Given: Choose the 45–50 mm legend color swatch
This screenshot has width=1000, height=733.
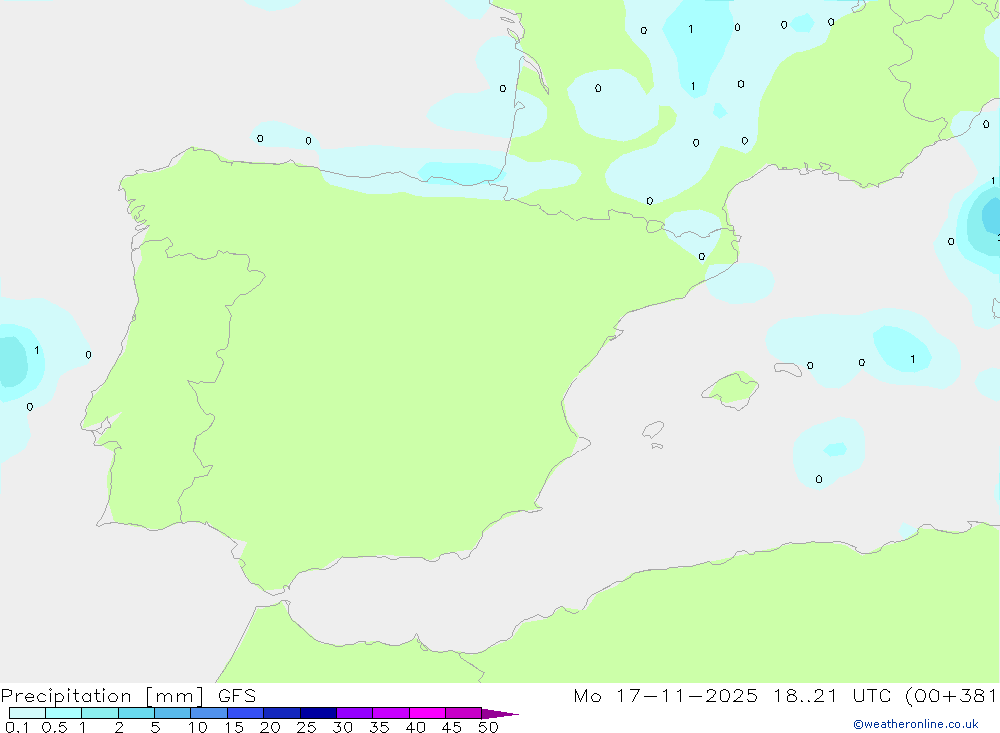Looking at the screenshot, I should click(x=464, y=713).
